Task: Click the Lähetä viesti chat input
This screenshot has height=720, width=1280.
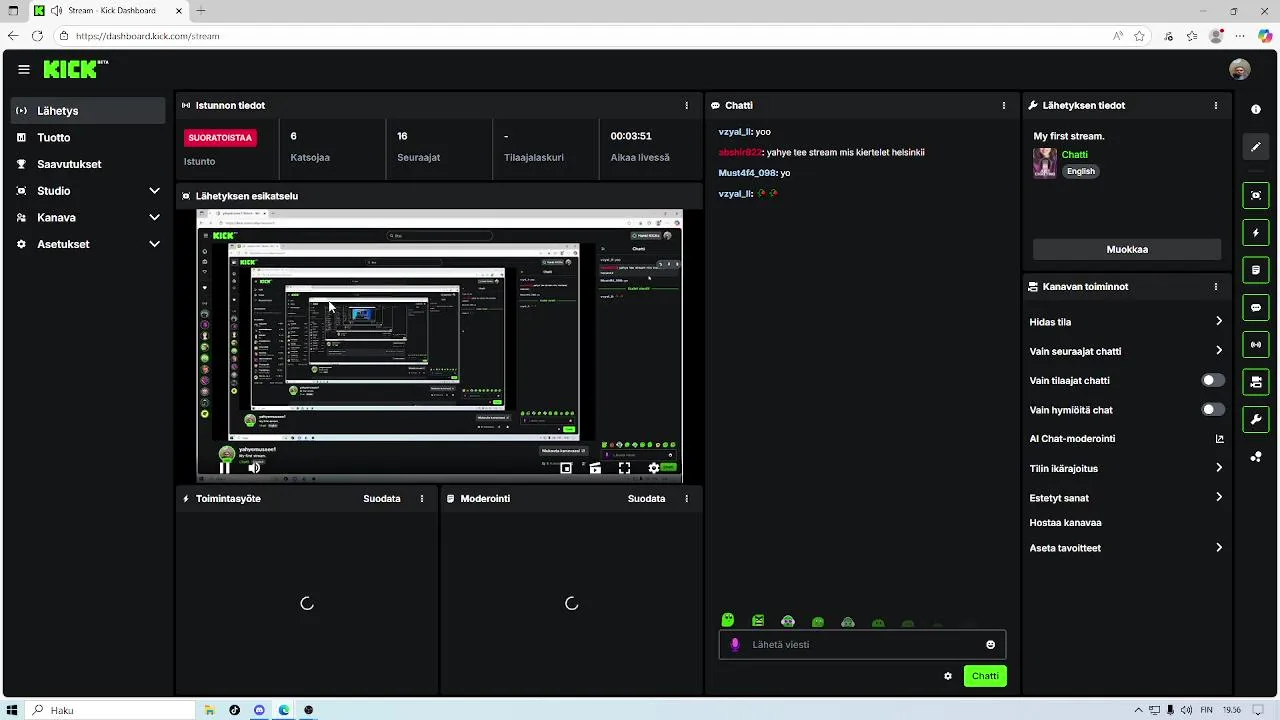Action: click(861, 645)
